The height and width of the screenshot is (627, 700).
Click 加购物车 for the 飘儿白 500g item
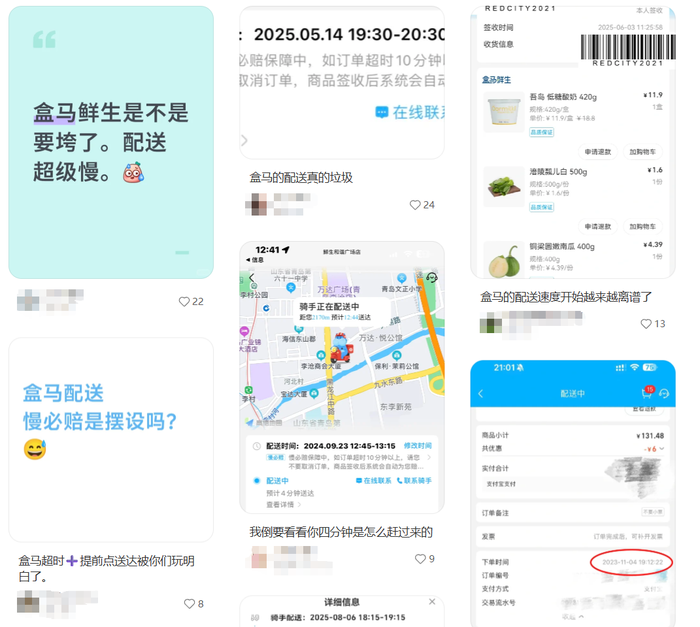[x=642, y=226]
